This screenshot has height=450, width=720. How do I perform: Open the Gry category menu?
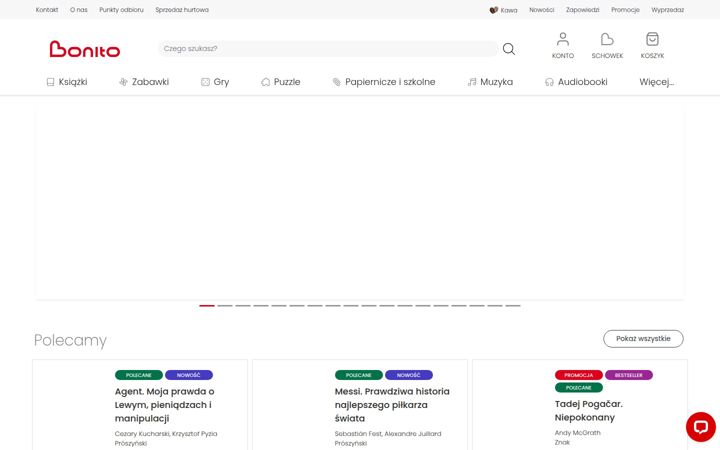point(221,82)
